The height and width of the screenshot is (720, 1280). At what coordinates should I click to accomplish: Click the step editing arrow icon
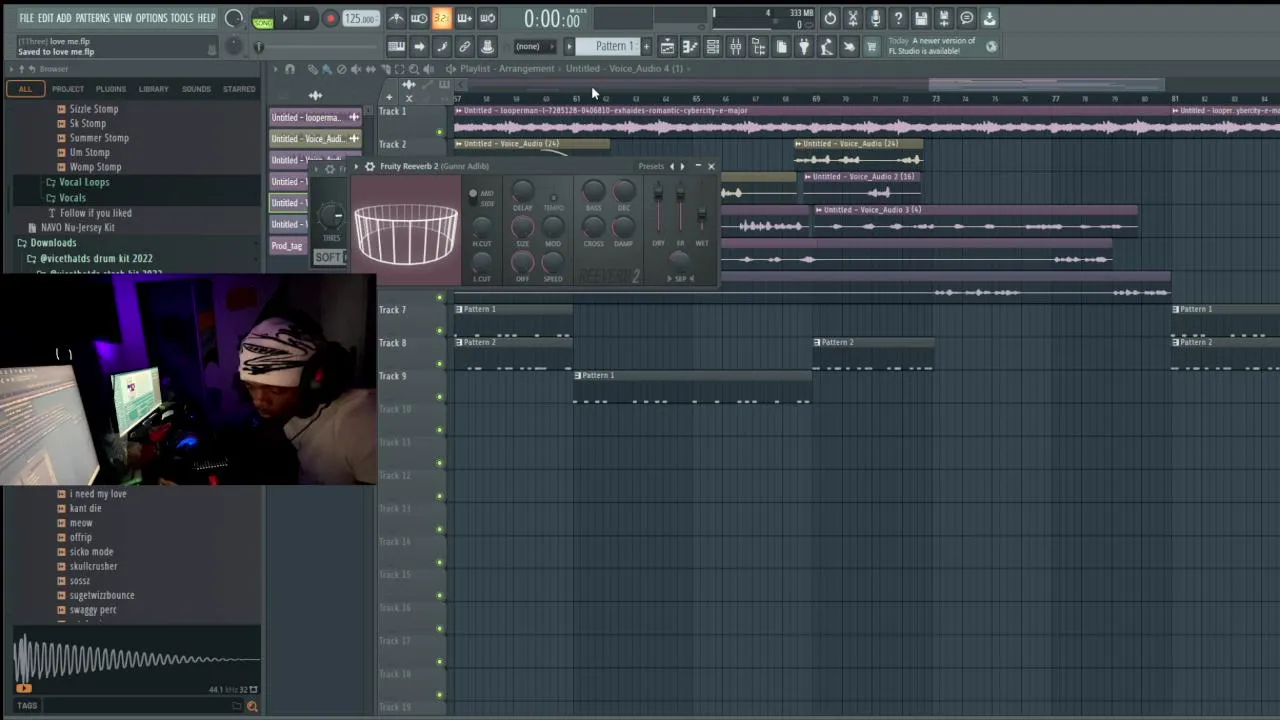419,46
